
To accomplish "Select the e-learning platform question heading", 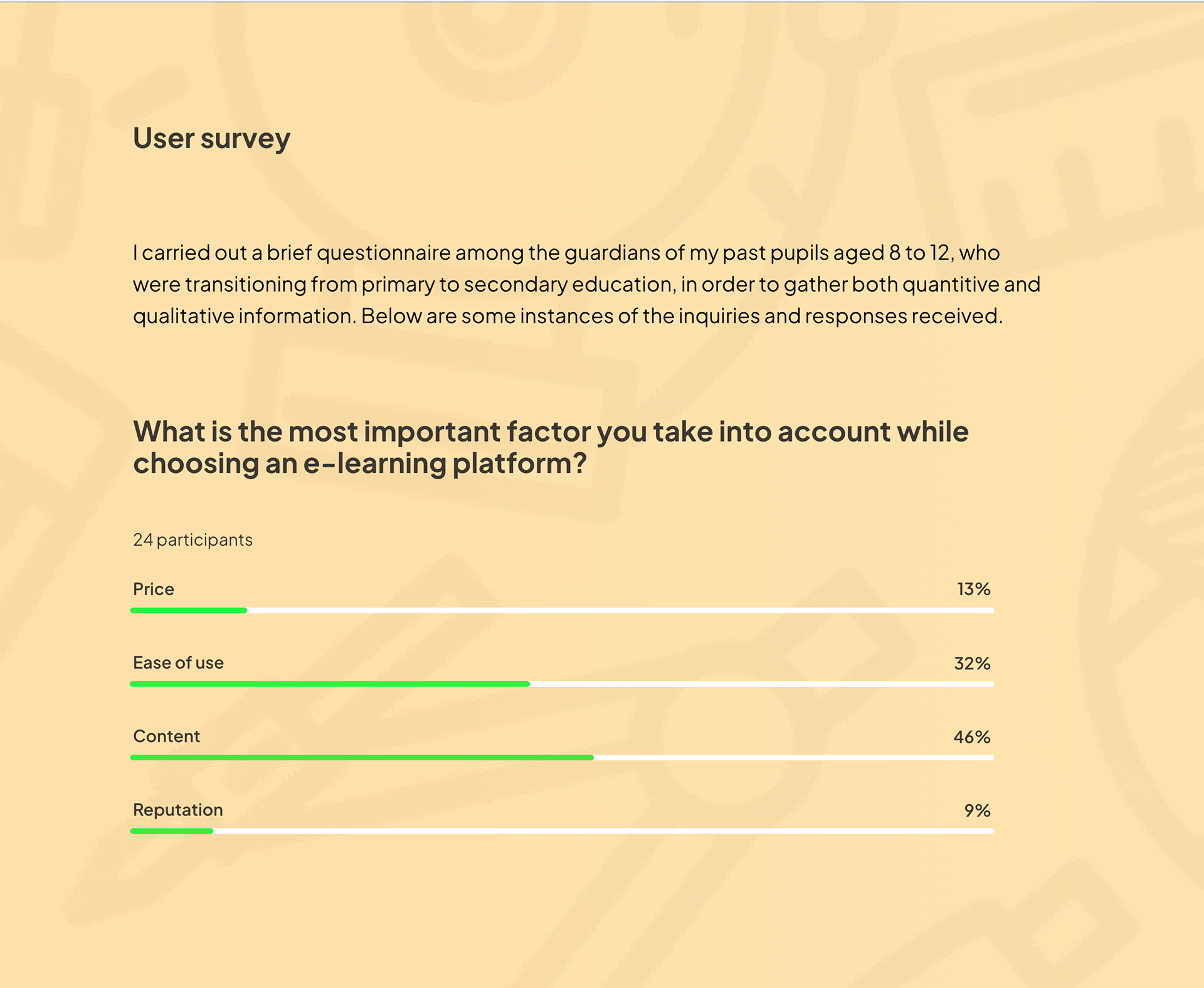I will click(x=551, y=447).
